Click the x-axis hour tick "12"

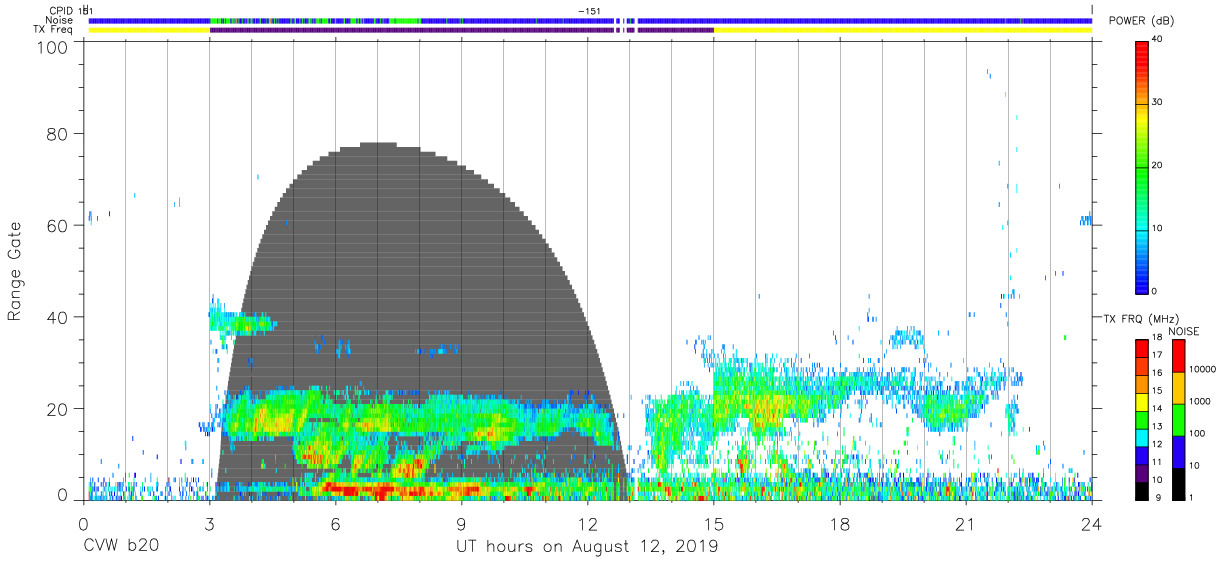click(588, 524)
